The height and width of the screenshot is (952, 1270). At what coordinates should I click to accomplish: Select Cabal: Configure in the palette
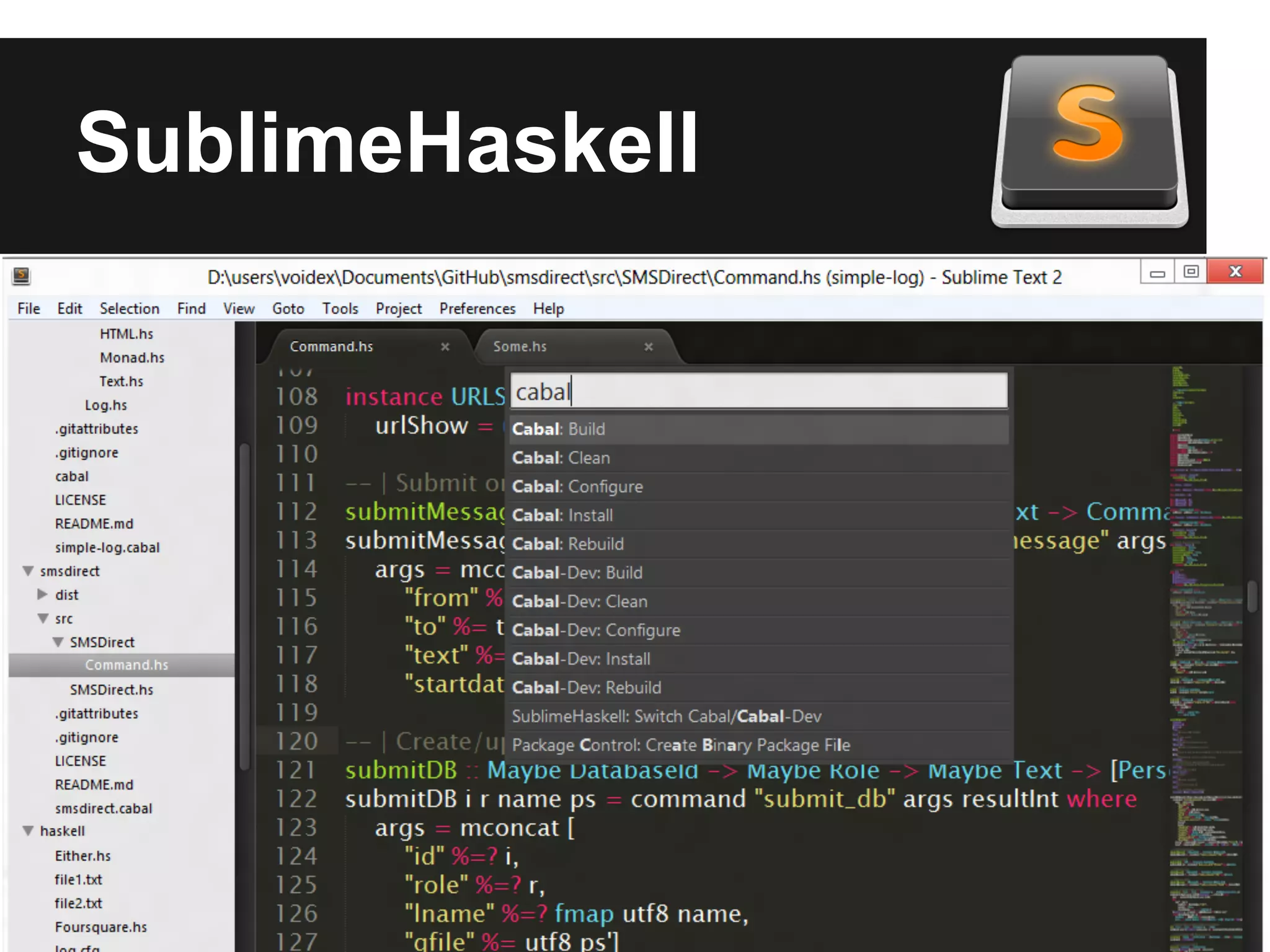[x=758, y=487]
